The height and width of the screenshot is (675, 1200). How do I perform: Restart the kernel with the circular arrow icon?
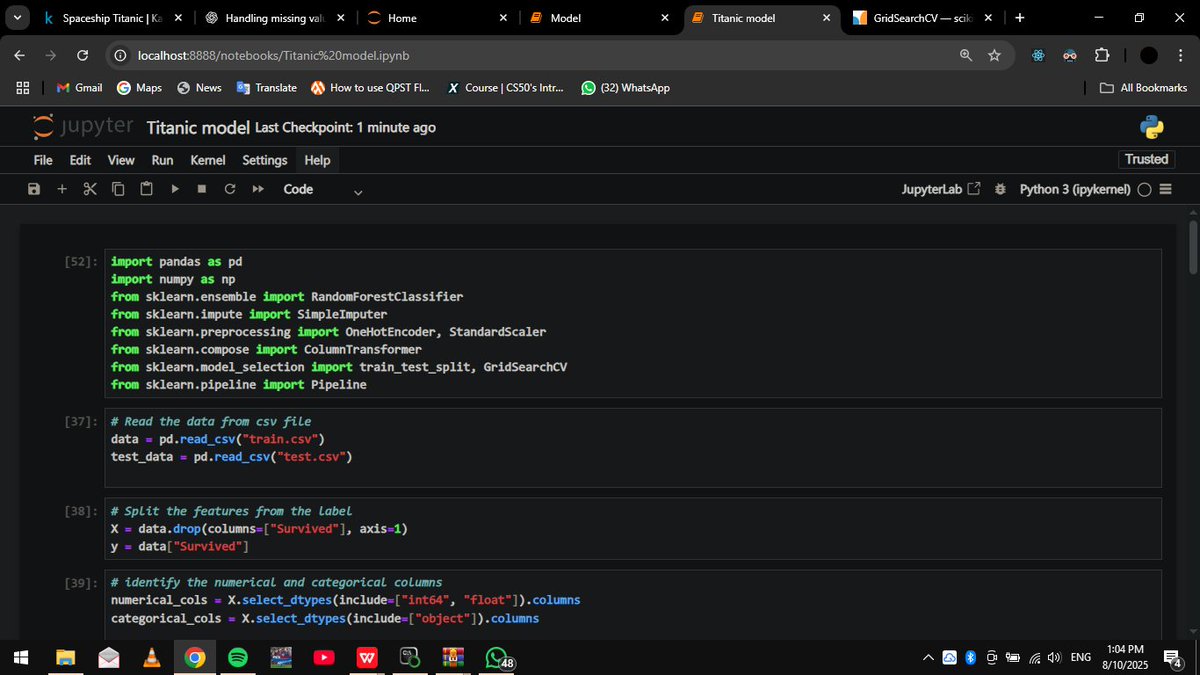230,189
